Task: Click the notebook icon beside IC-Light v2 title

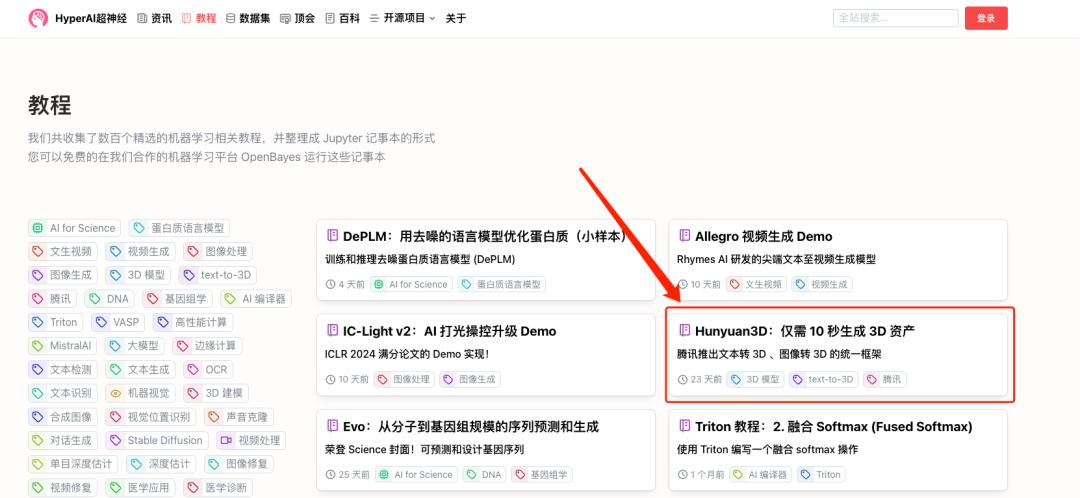Action: [332, 331]
